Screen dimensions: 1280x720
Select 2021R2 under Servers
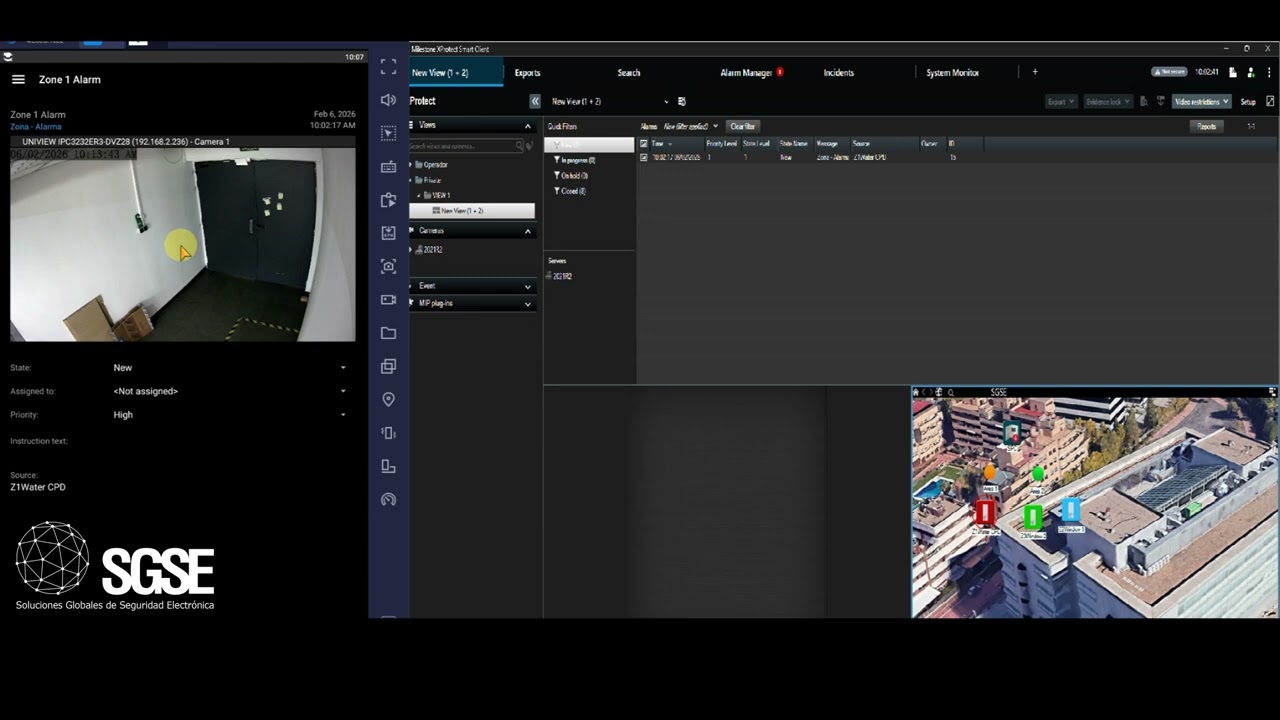(560, 276)
